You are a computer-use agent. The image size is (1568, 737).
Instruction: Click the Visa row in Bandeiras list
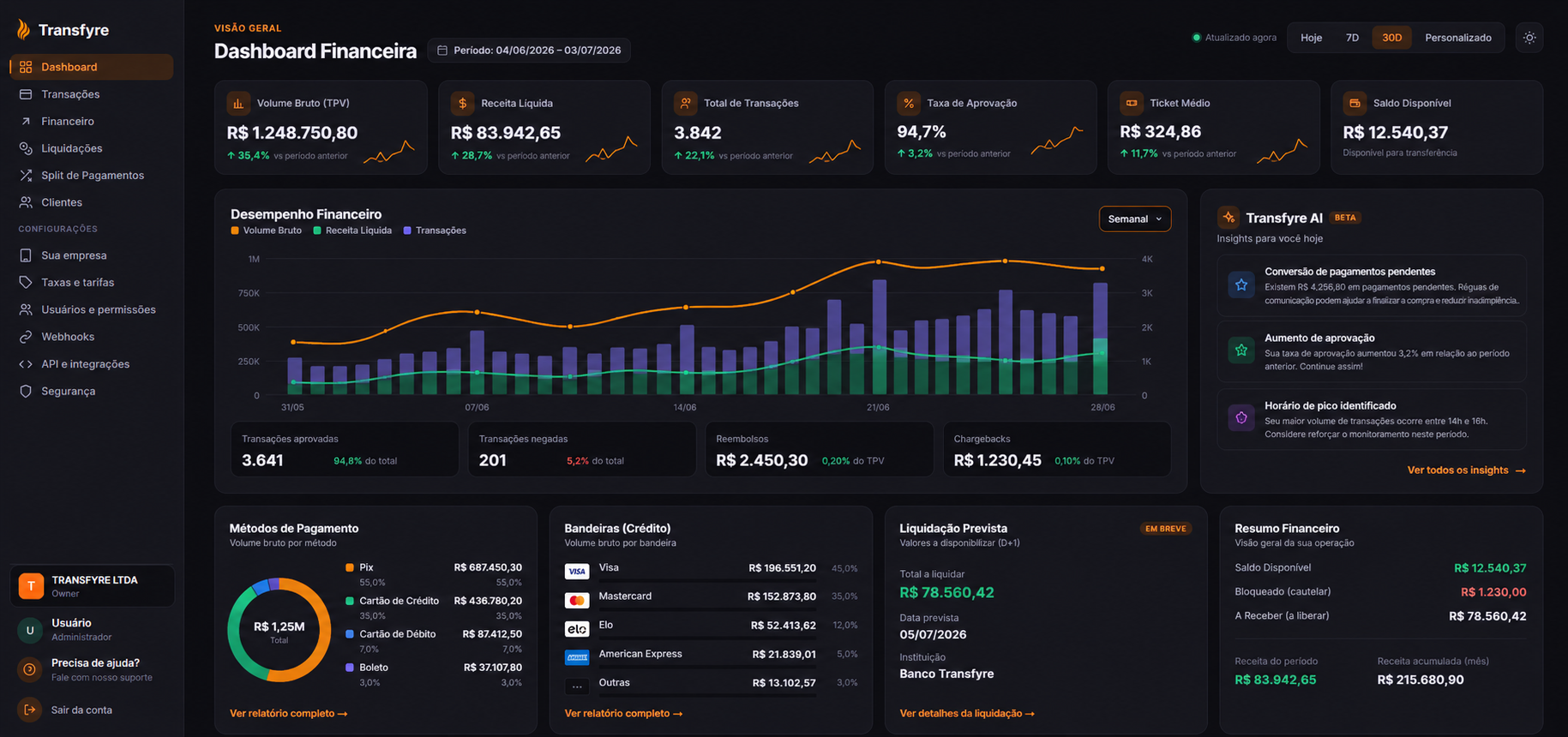(x=711, y=569)
